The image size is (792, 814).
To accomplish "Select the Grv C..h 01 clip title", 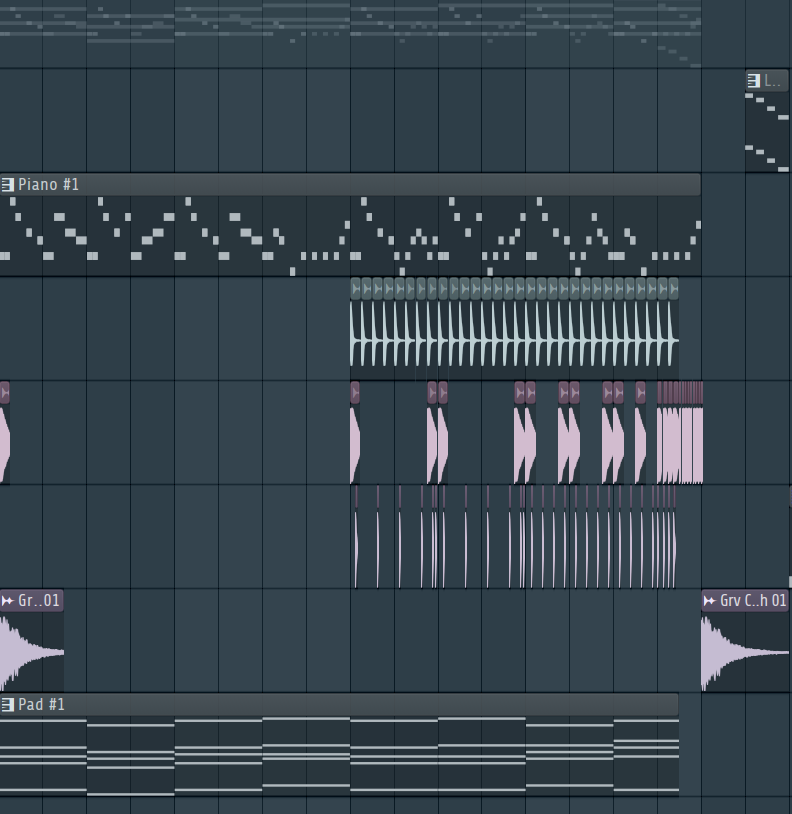I will (754, 601).
